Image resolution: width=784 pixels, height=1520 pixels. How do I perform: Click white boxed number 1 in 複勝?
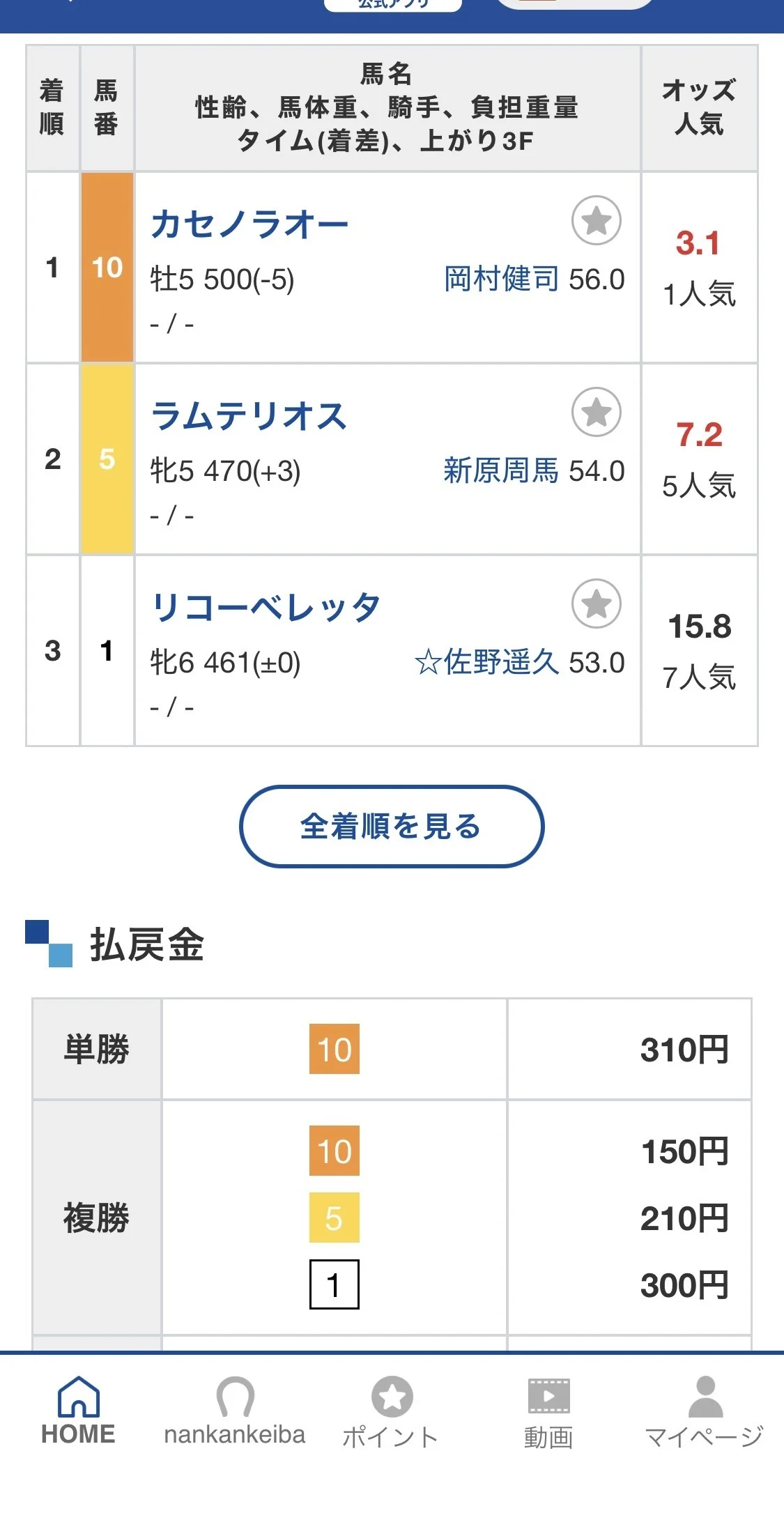pyautogui.click(x=335, y=1284)
